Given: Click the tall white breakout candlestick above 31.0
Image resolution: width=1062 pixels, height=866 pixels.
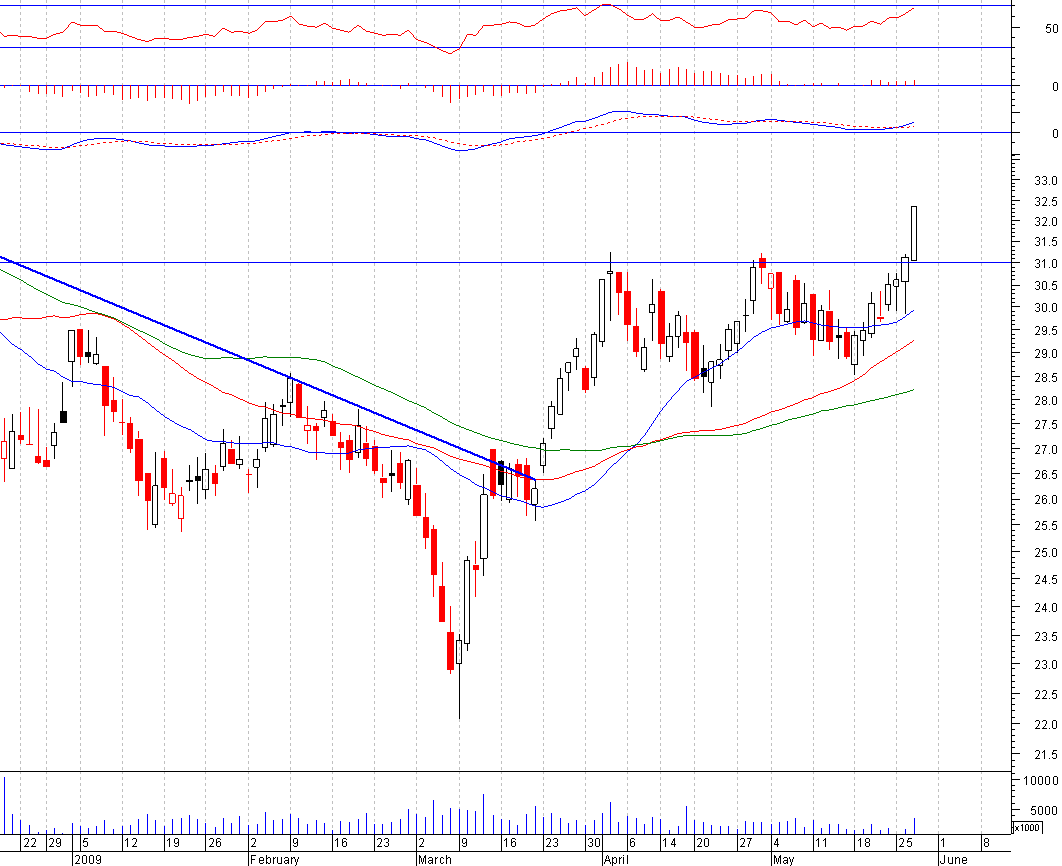Looking at the screenshot, I should pyautogui.click(x=914, y=233).
